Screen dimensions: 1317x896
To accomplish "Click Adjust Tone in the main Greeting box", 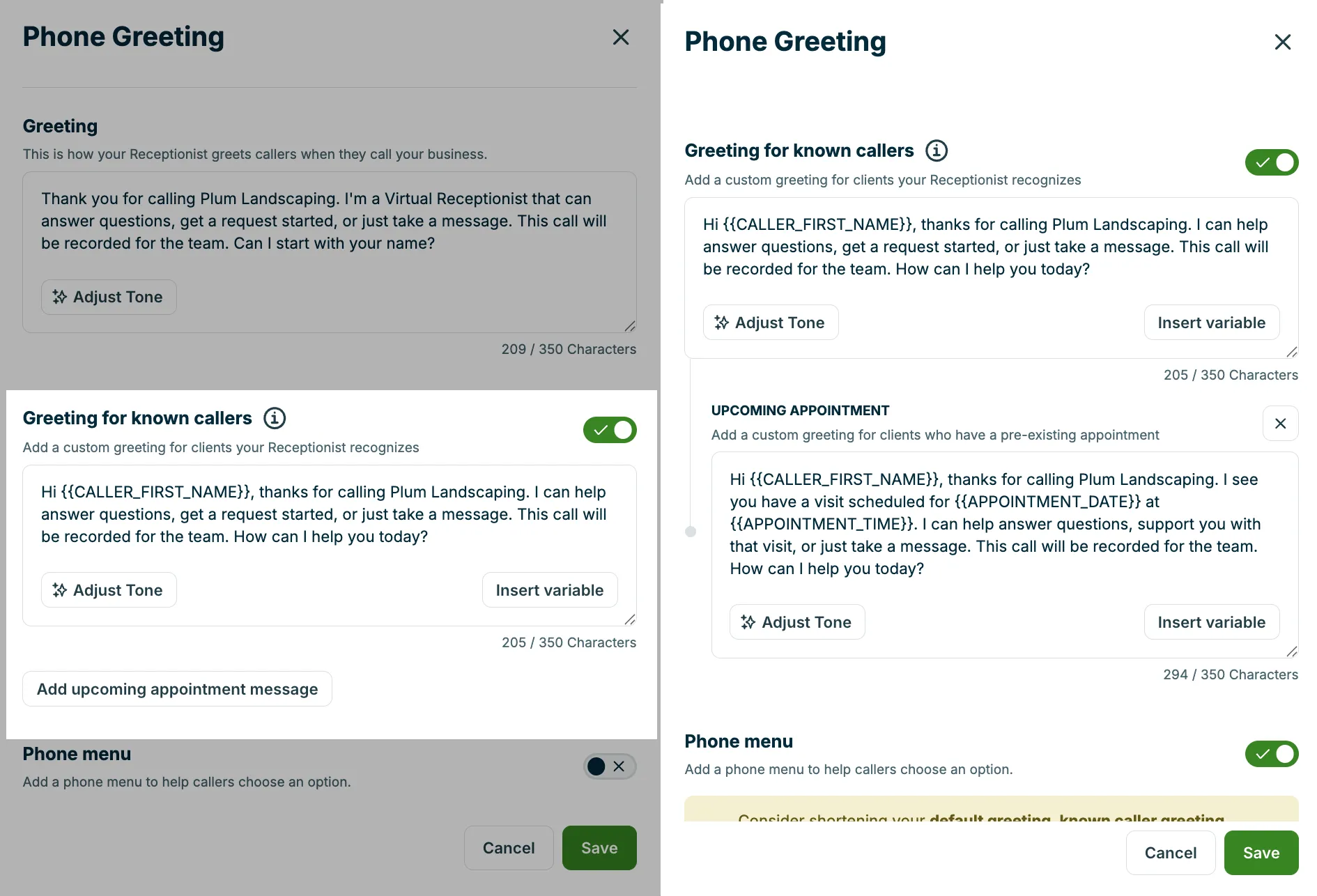I will pos(109,298).
